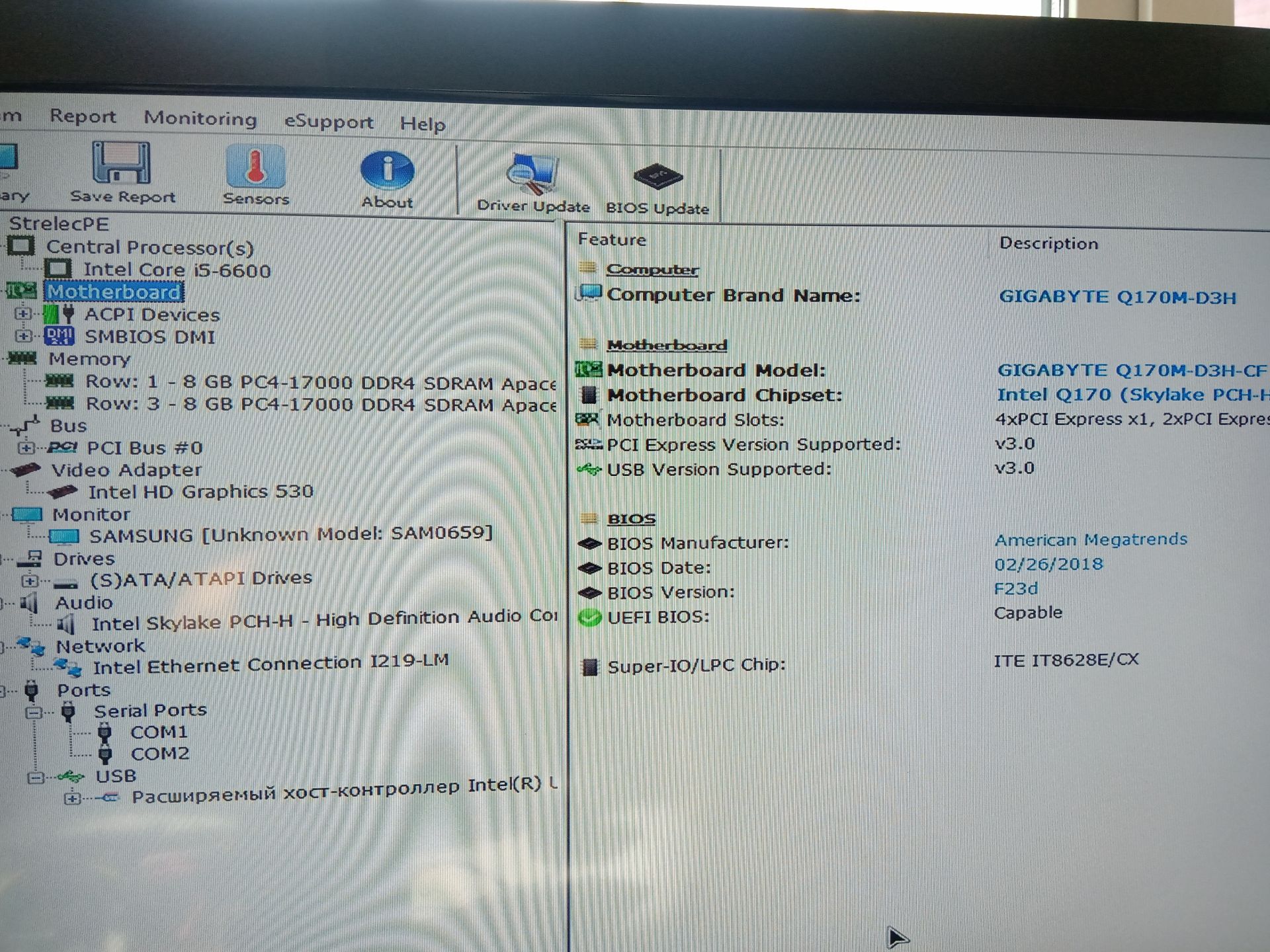Open the Intel Q170 chipset link
Viewport: 1270px width, 952px height.
pyautogui.click(x=1132, y=395)
